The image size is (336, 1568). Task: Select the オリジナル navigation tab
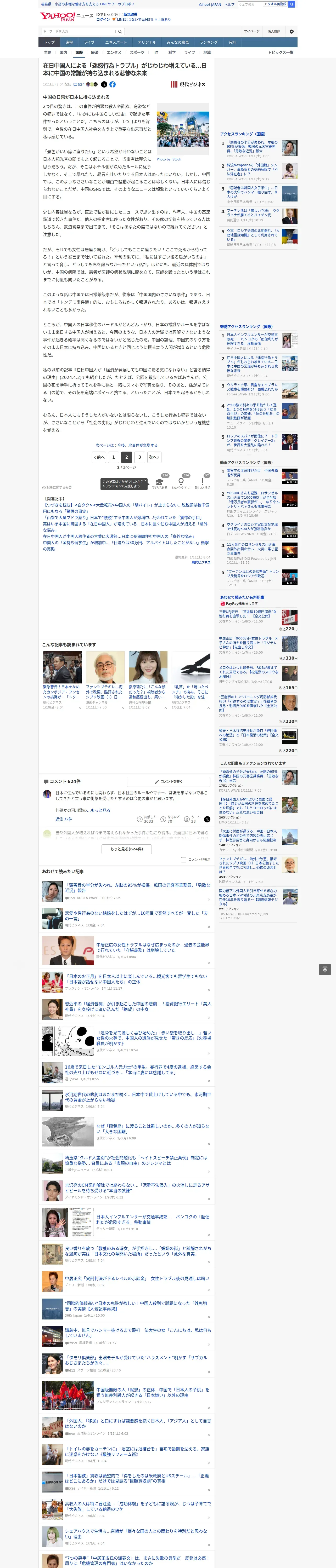pos(147,43)
